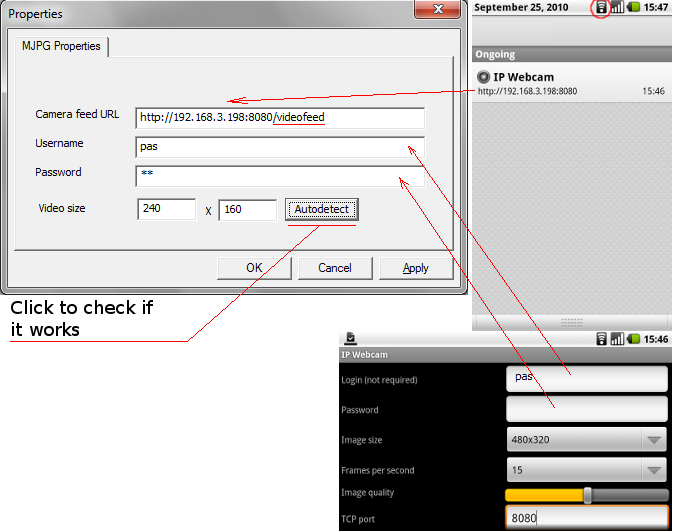
Task: Click the Cancel button
Action: tap(335, 268)
